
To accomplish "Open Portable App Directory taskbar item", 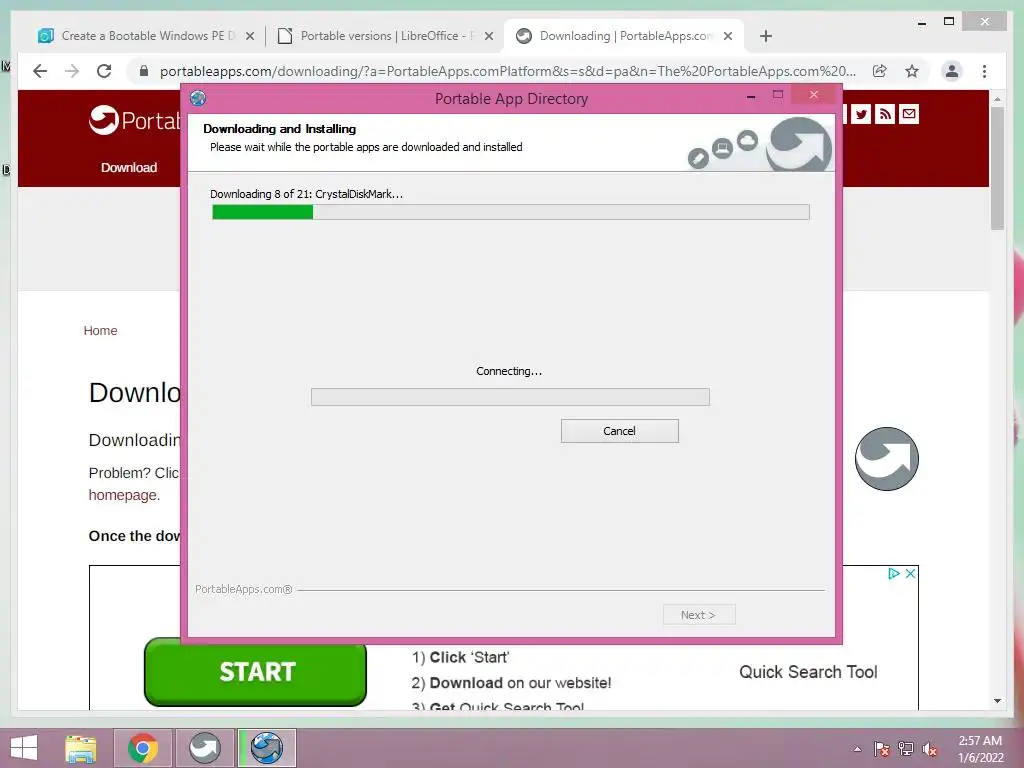I will click(x=267, y=748).
